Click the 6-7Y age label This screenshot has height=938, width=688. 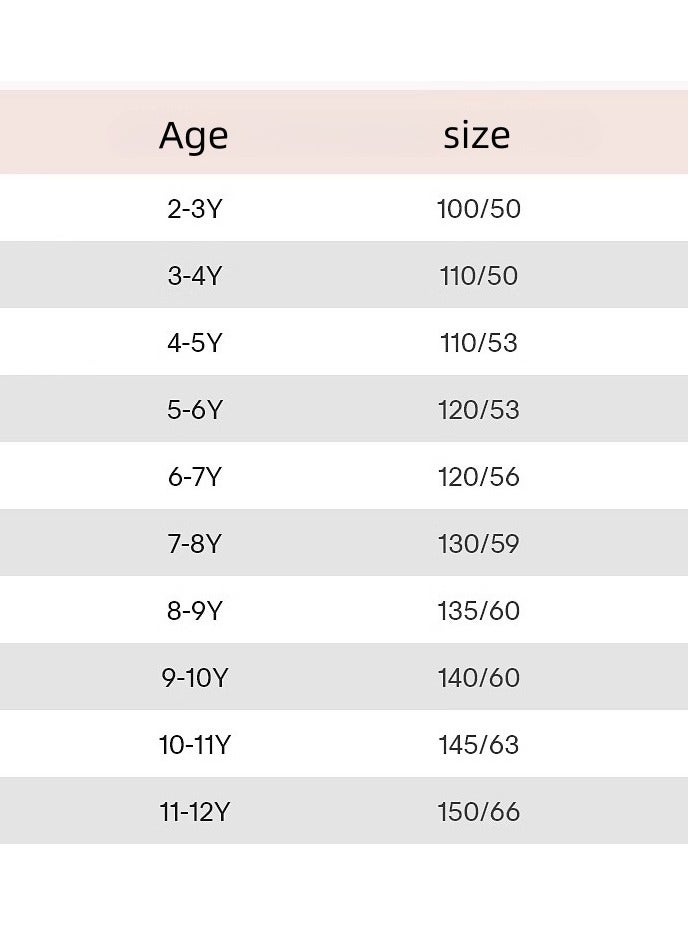tap(194, 477)
